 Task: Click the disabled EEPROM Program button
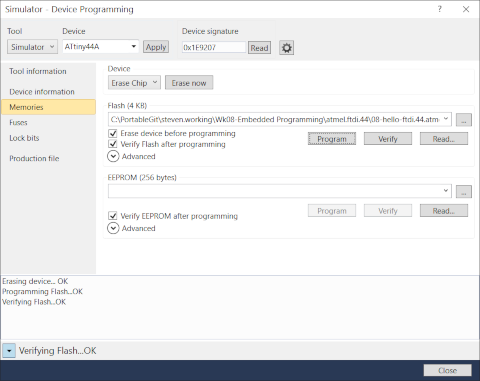coord(332,211)
